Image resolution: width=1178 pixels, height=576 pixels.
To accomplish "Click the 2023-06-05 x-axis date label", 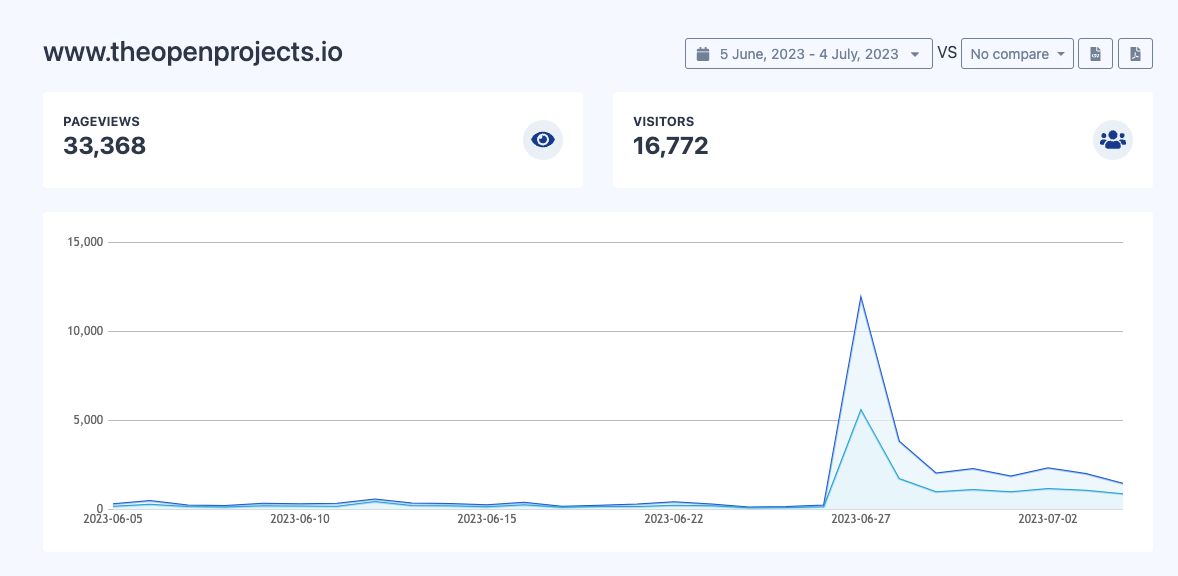I will pos(112,519).
